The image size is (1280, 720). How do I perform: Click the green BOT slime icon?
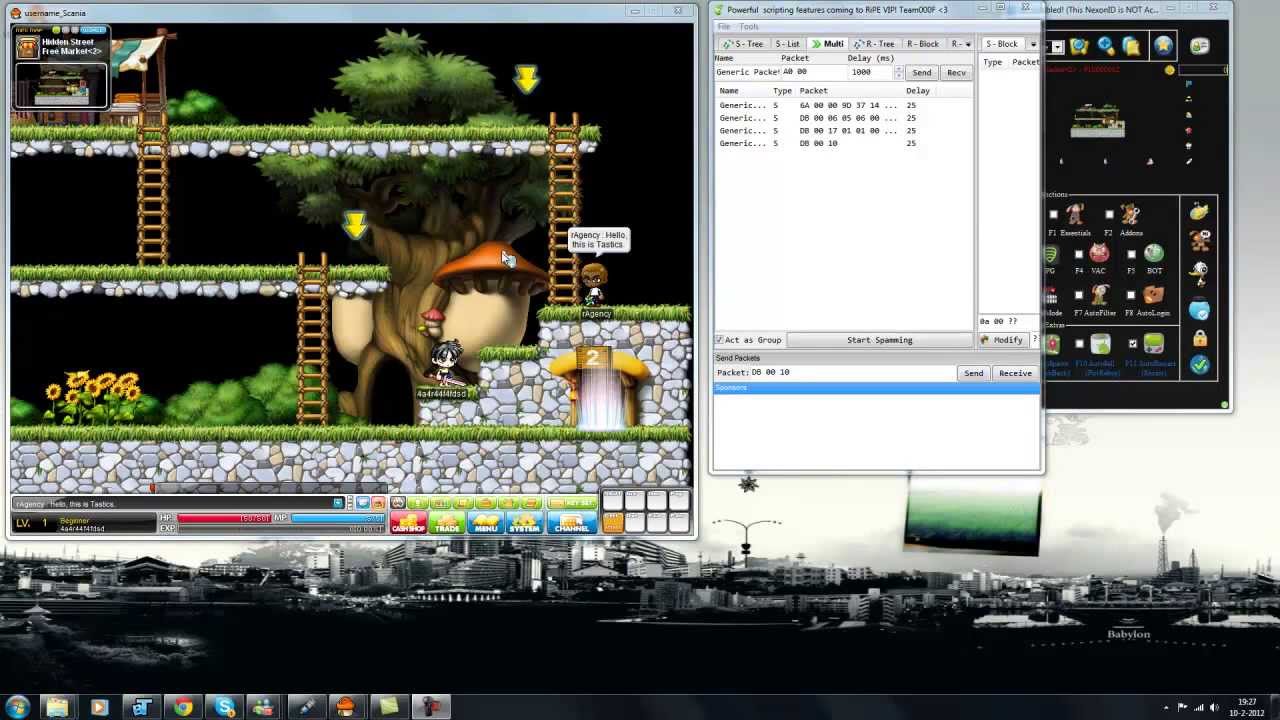[1154, 254]
